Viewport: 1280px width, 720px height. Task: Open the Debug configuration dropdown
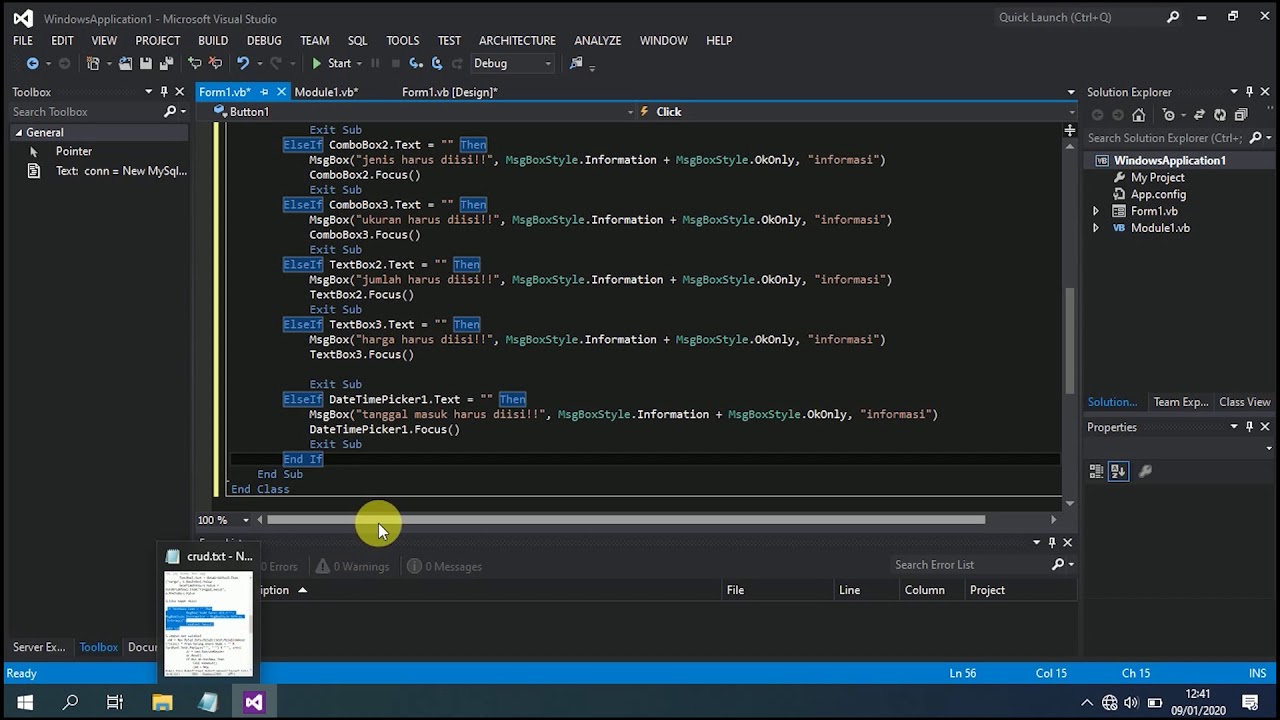tap(512, 63)
